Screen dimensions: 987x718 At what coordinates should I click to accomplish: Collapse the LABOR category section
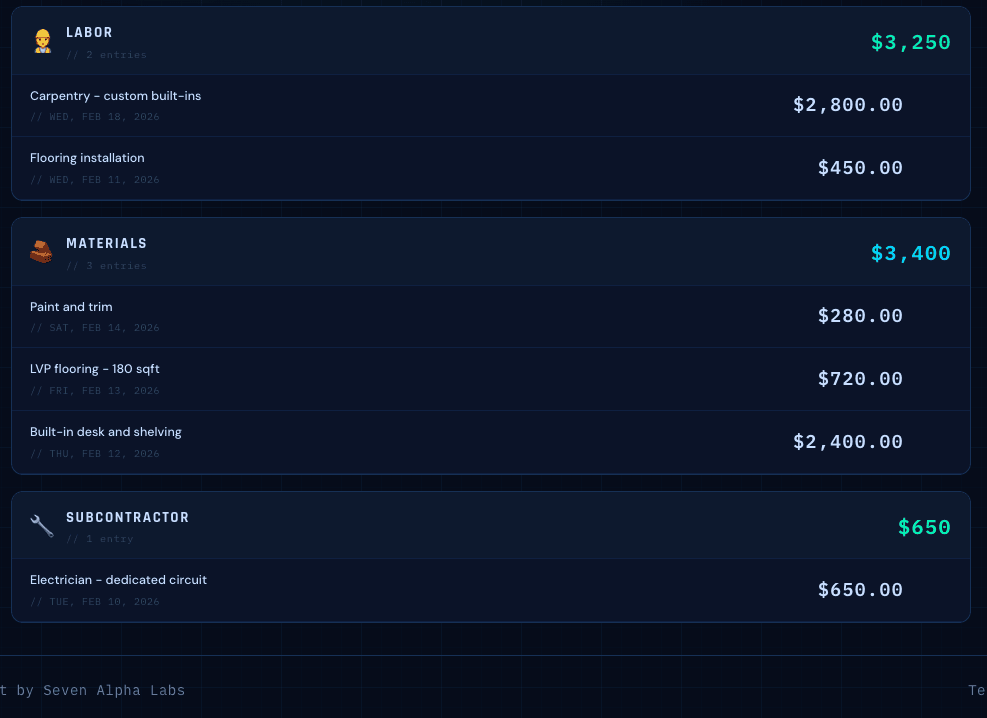coord(490,40)
